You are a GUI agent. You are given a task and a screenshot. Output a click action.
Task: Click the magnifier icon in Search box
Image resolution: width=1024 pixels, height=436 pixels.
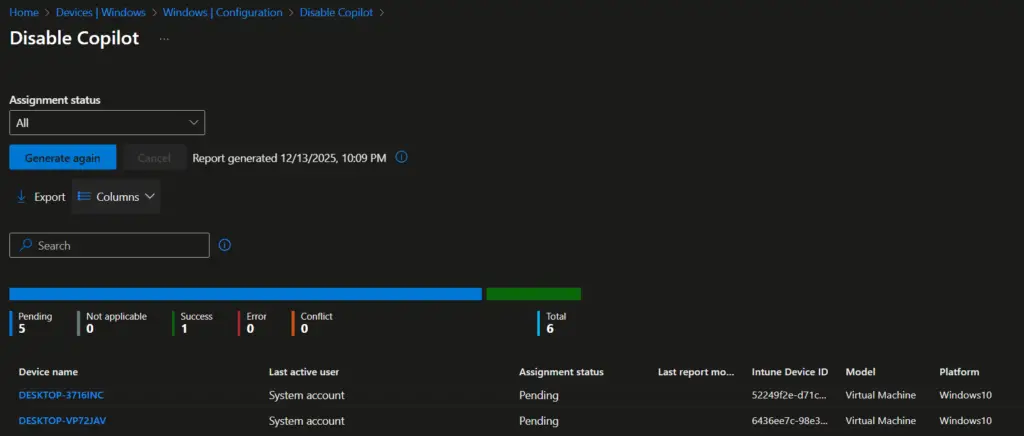tap(25, 245)
